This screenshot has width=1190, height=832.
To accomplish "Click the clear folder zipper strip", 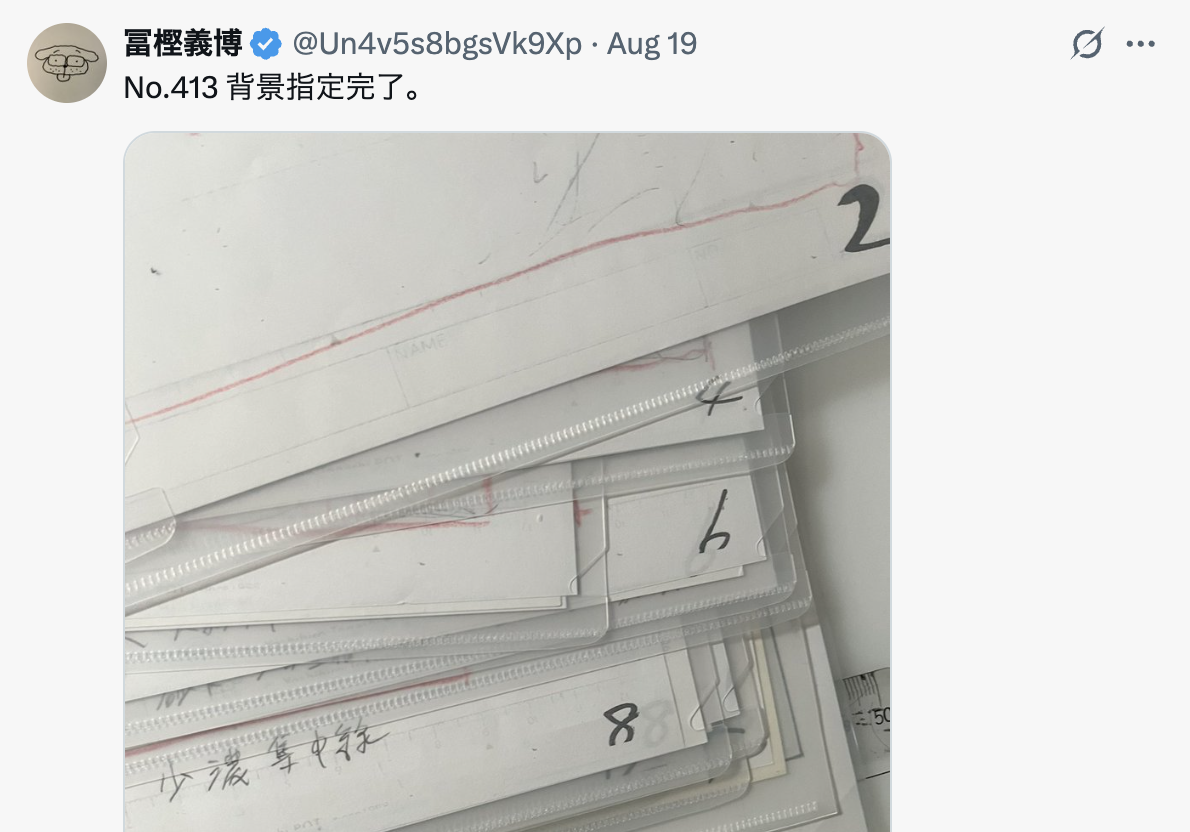I will click(501, 455).
